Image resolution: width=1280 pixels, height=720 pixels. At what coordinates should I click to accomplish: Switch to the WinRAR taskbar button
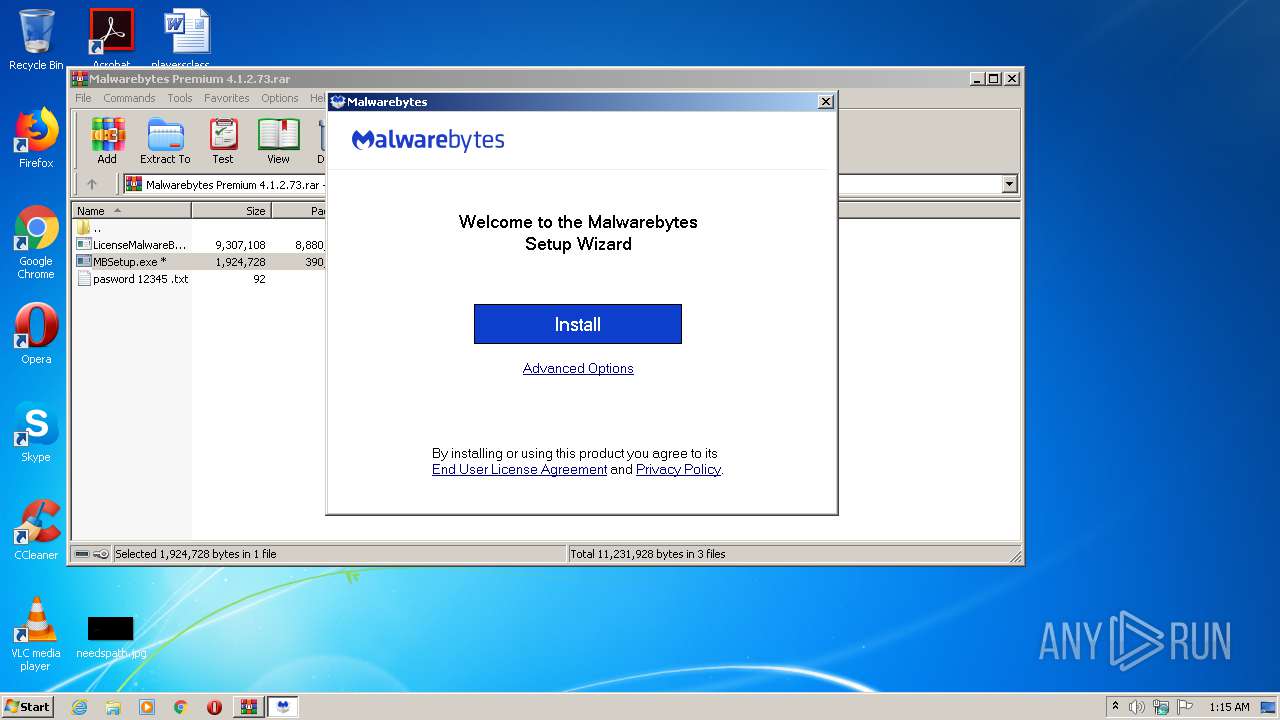pos(249,707)
